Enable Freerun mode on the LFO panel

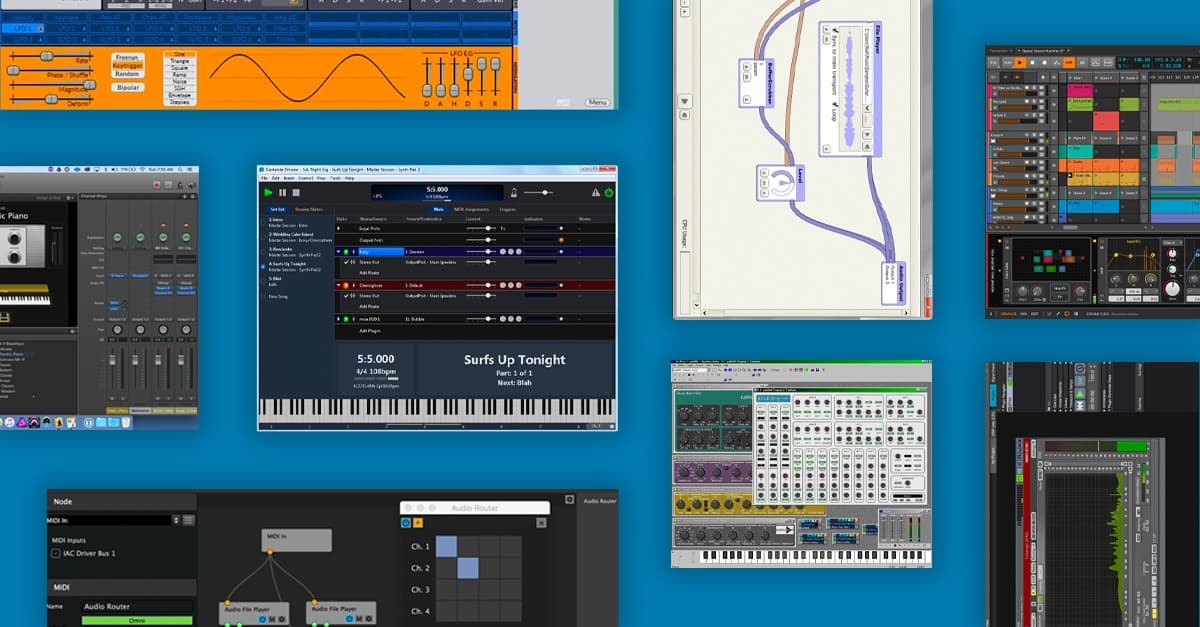tap(127, 58)
